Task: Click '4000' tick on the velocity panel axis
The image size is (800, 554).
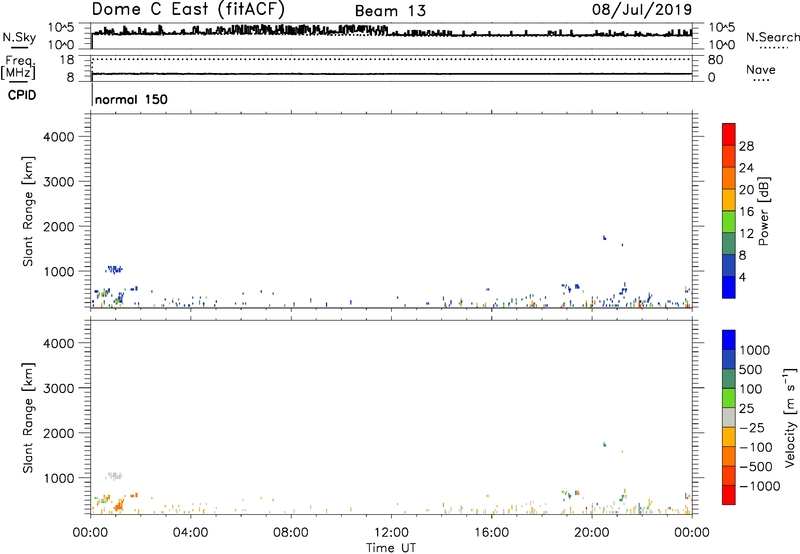Action: pyautogui.click(x=59, y=343)
